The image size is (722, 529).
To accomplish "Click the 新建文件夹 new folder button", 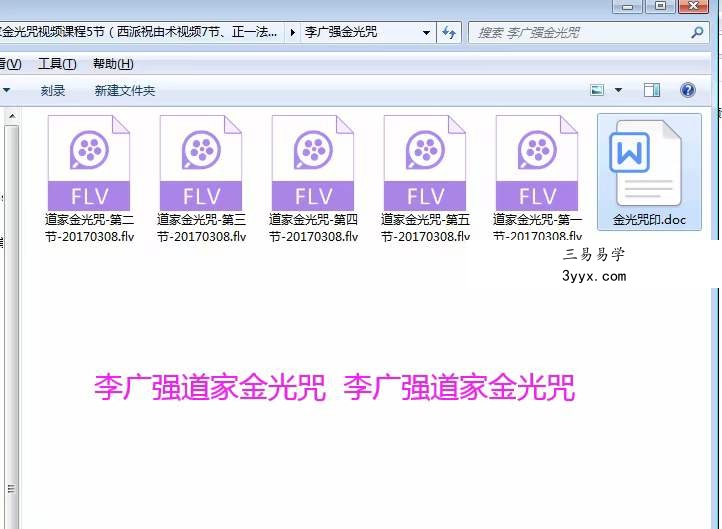I will (124, 90).
